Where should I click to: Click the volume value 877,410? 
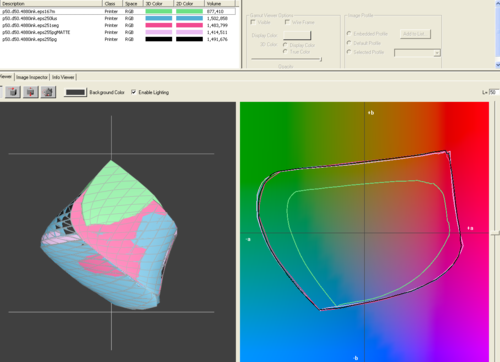click(x=215, y=11)
